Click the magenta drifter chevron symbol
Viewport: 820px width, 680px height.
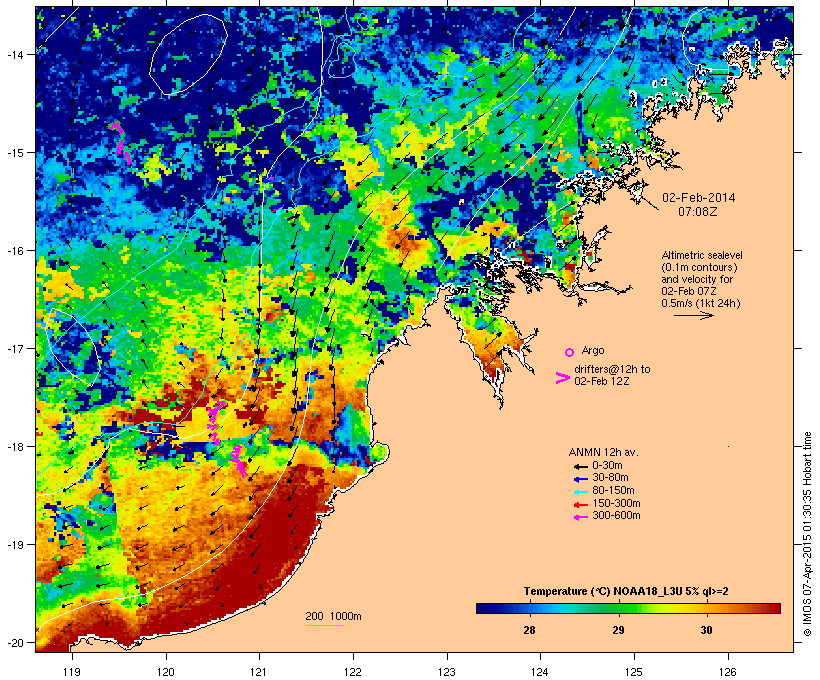point(562,378)
